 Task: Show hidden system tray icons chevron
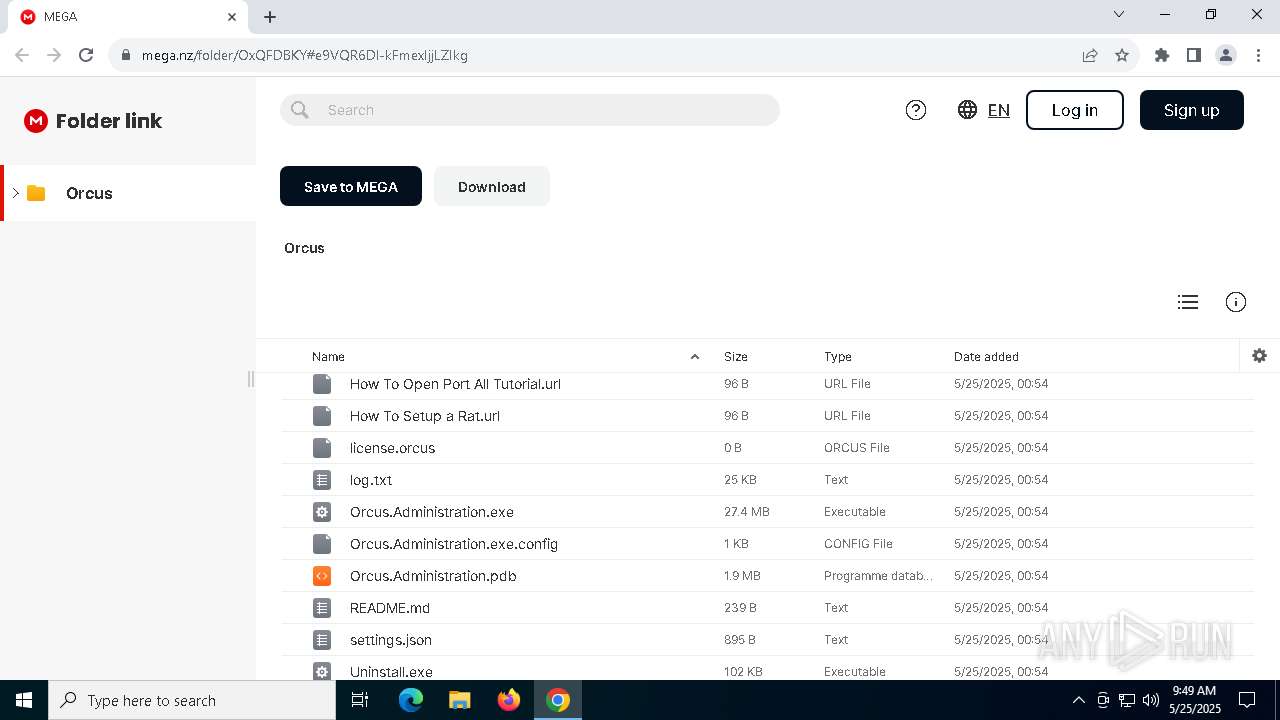1078,700
